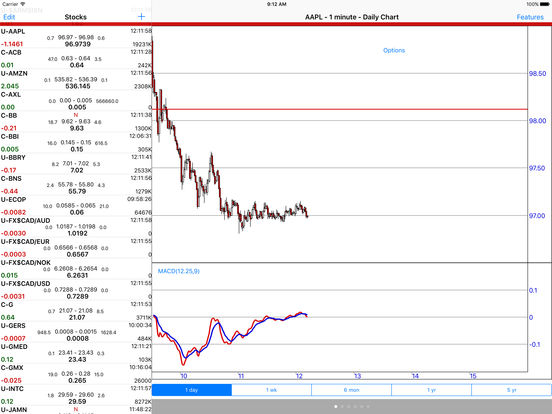Select the C-G stock row

click(x=76, y=311)
